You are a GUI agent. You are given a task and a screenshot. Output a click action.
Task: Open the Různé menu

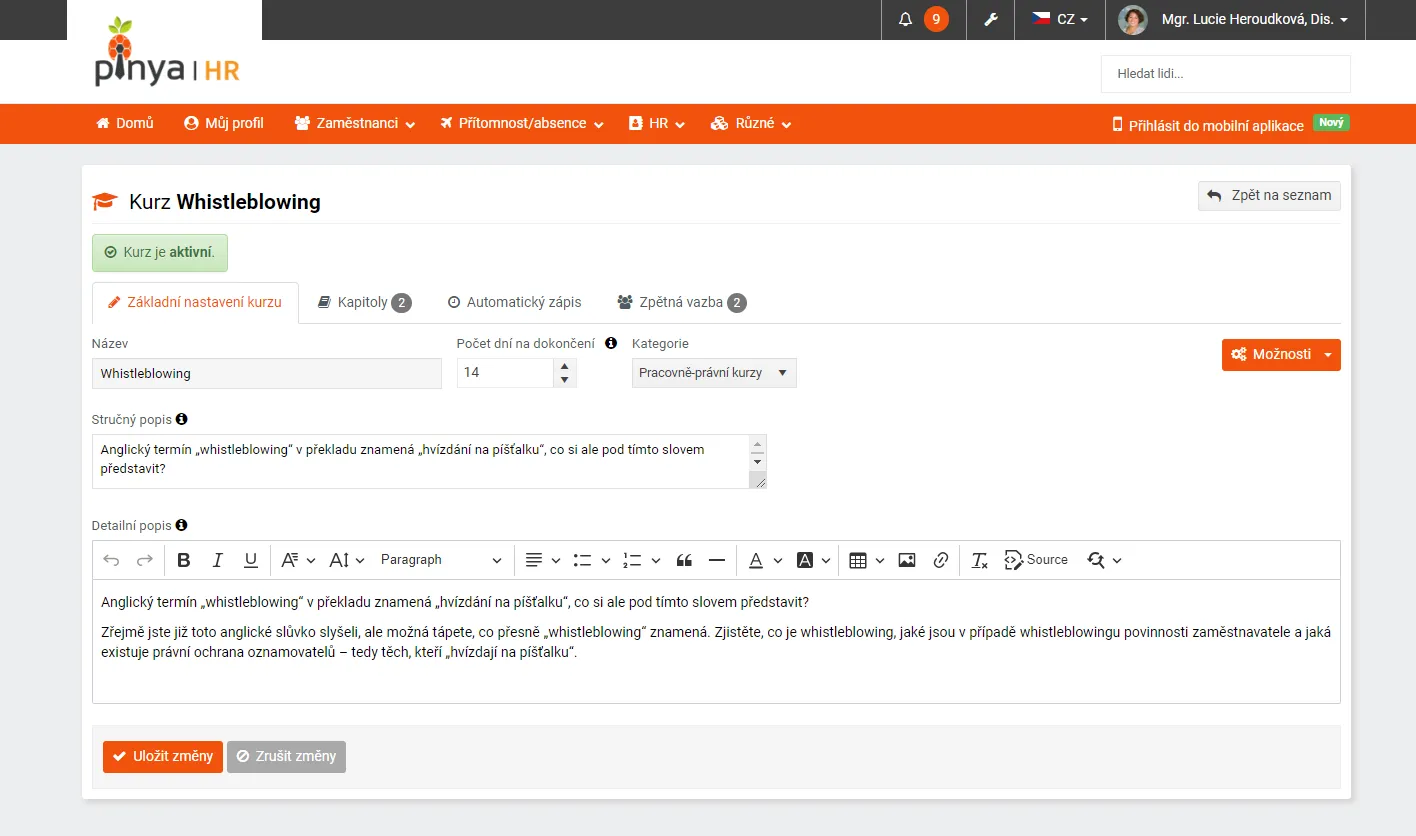[751, 124]
